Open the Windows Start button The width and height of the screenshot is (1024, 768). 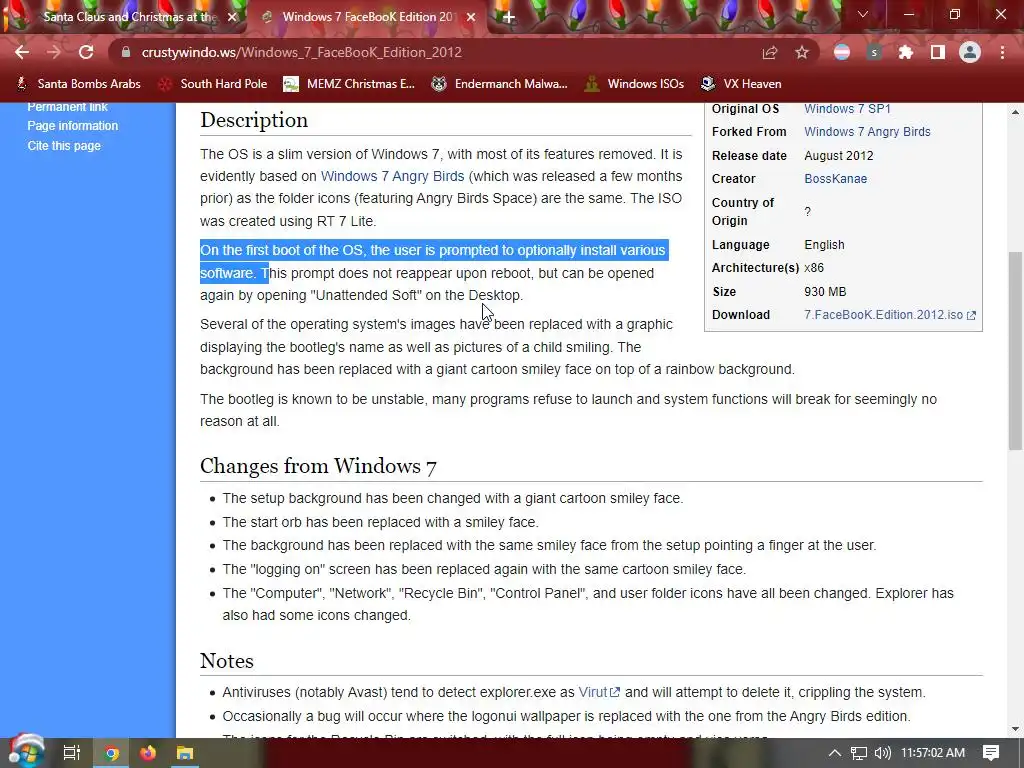[x=26, y=752]
